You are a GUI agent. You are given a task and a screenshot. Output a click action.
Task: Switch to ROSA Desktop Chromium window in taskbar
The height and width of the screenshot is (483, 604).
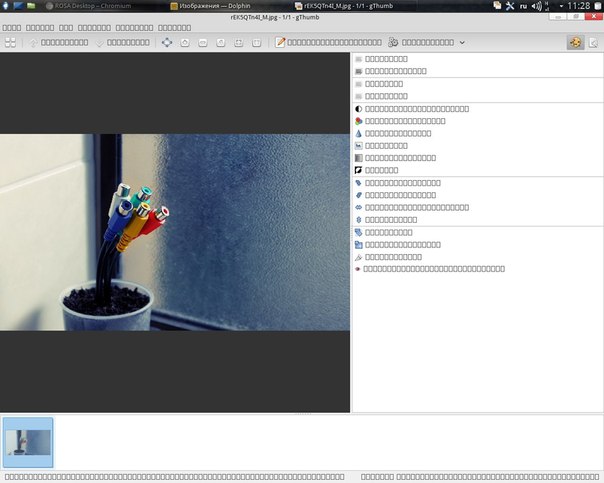88,6
